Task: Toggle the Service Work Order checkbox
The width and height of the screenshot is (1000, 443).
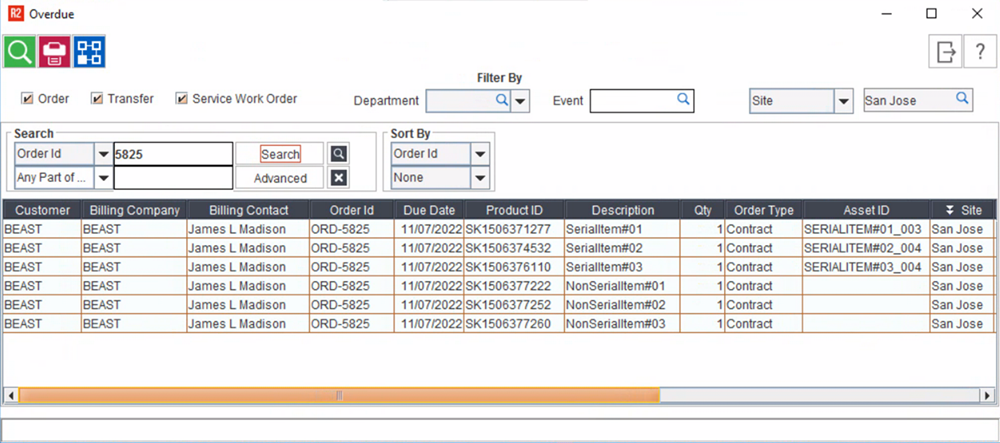Action: click(x=182, y=99)
